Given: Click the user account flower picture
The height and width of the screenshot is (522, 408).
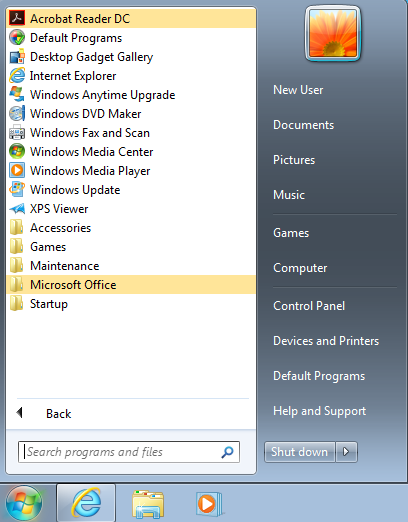Looking at the screenshot, I should click(x=333, y=34).
